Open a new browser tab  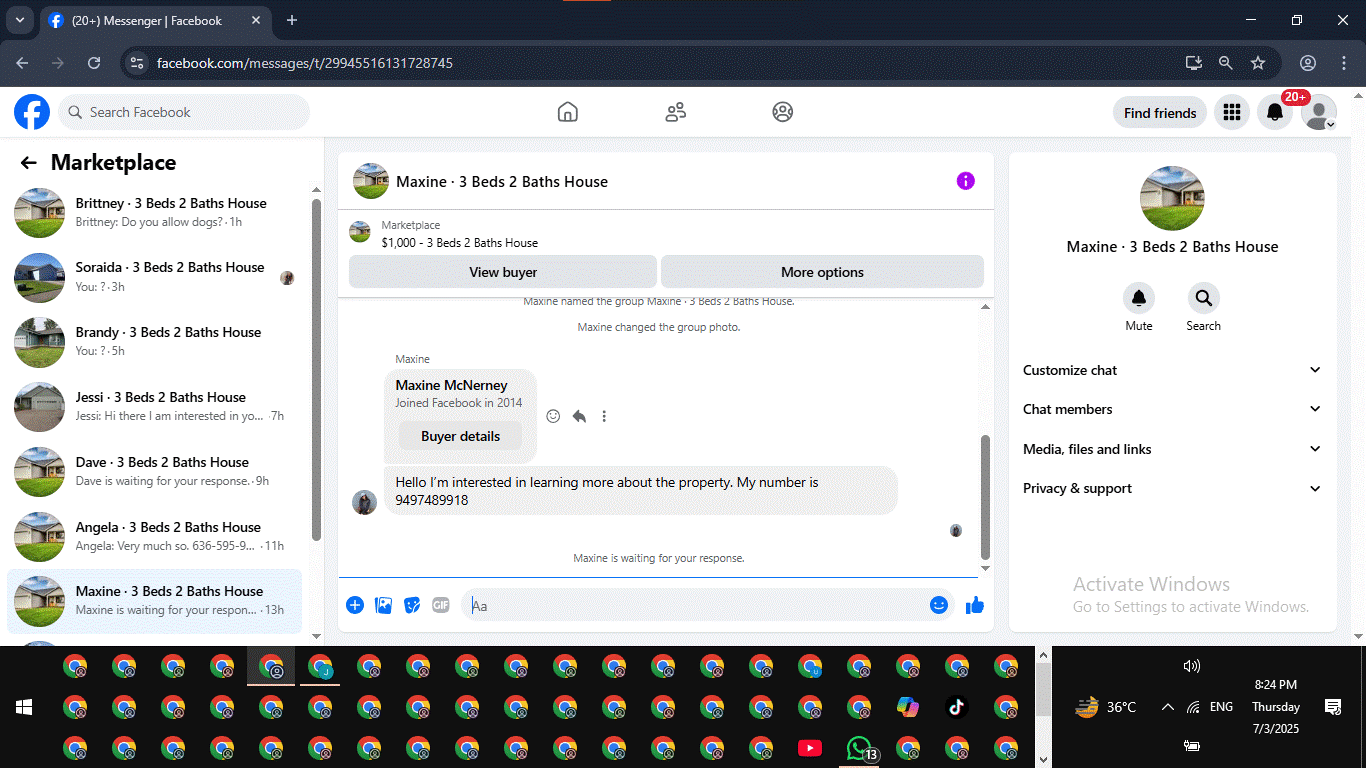click(292, 20)
